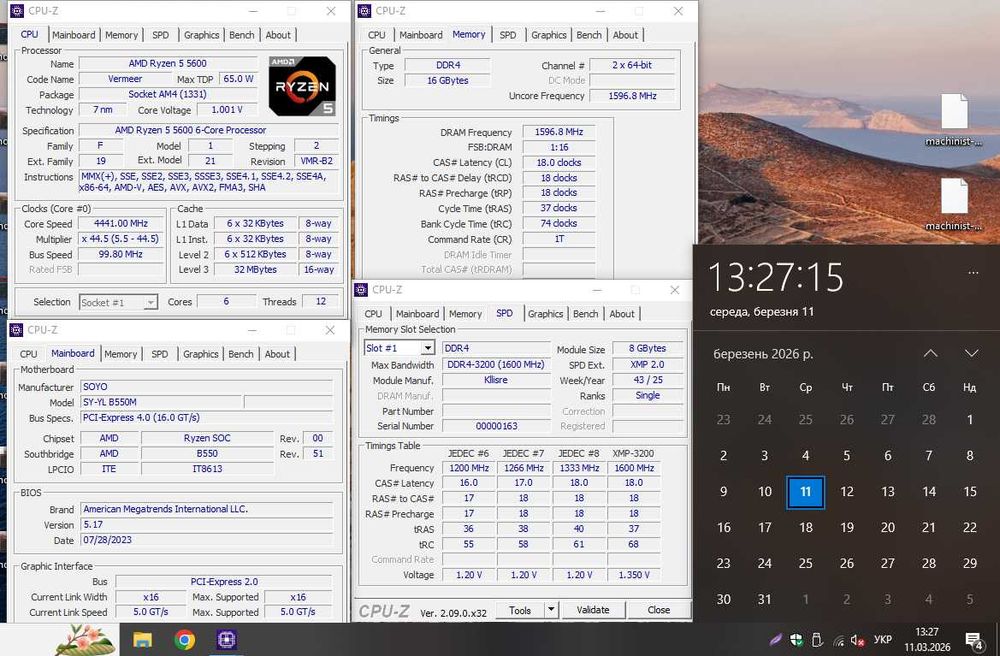Viewport: 1000px width, 656px height.
Task: Select date 31 in the calendar
Action: 764,599
